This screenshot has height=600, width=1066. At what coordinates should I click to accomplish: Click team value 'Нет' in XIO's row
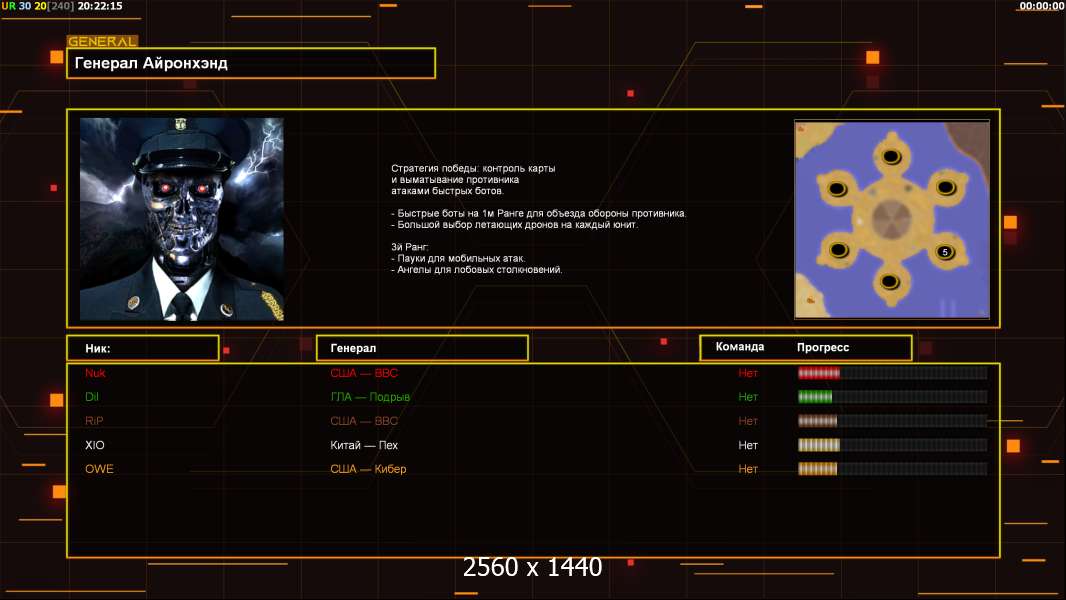click(x=748, y=445)
